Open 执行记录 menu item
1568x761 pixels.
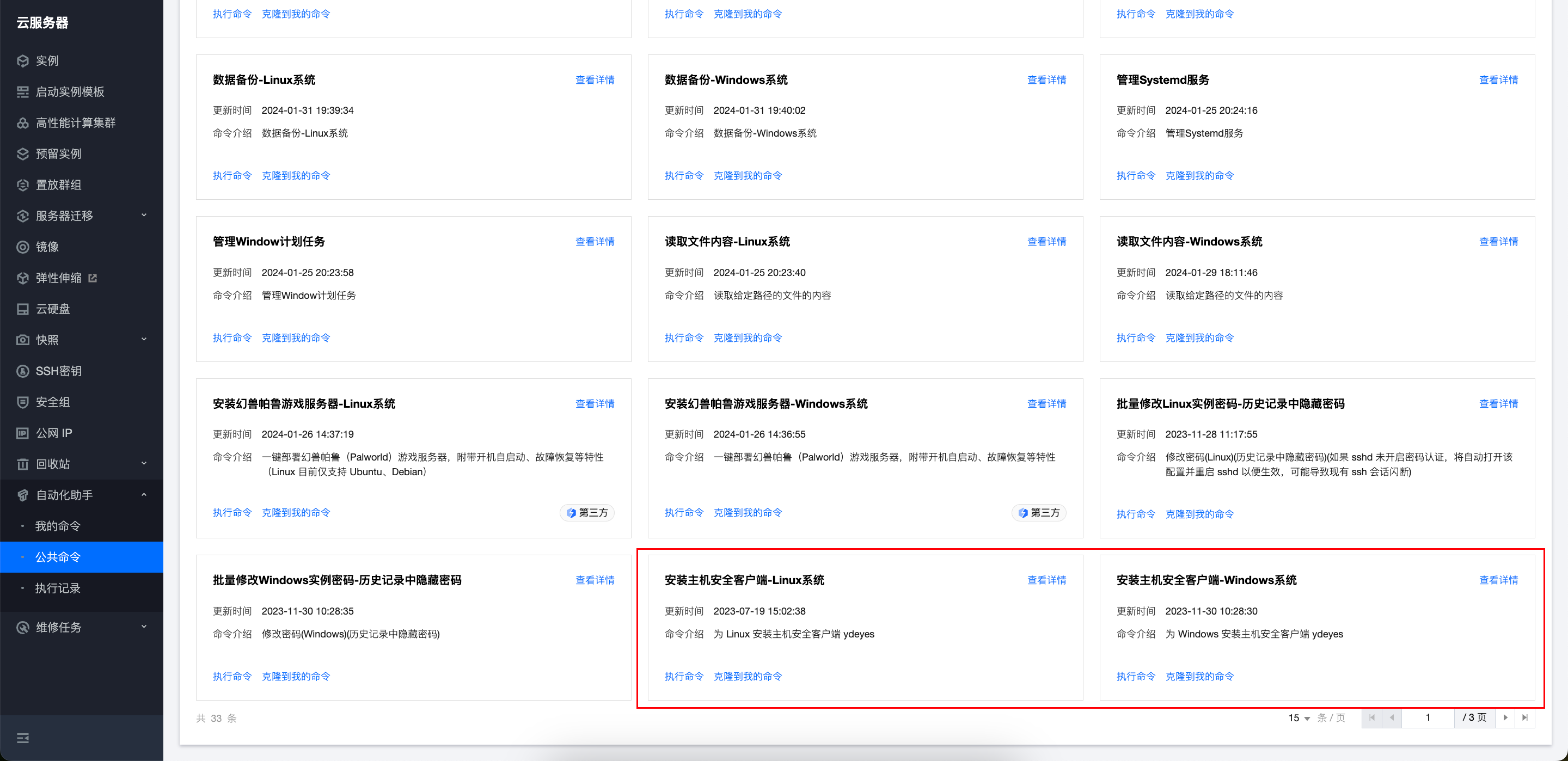(58, 588)
